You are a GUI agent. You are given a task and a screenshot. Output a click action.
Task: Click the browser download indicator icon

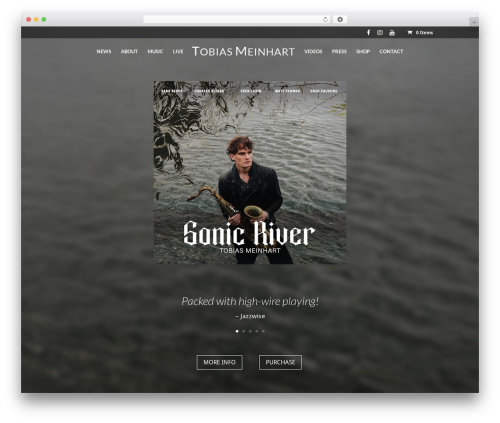(x=340, y=19)
